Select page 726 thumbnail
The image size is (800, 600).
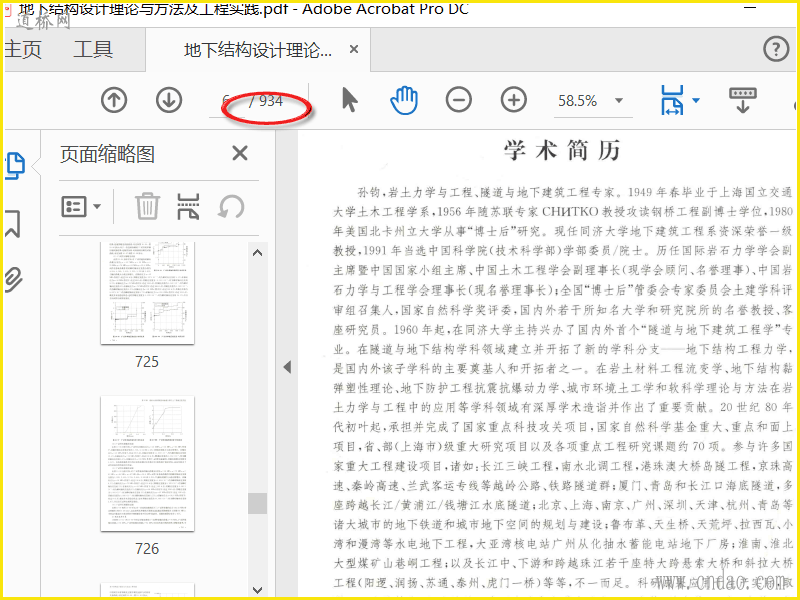pos(147,463)
